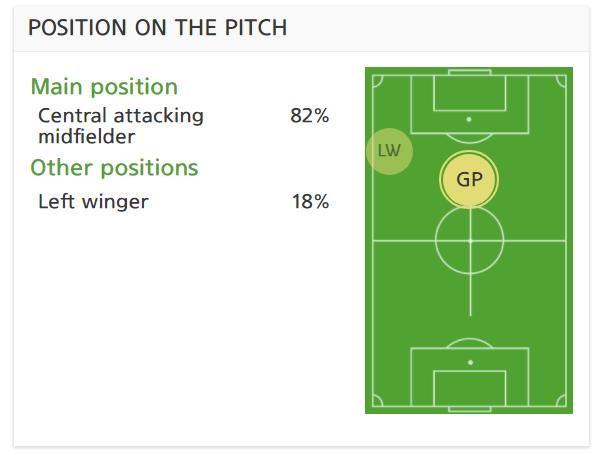Screen dimensions: 603x455
Task: Click the bottom-right corner arc
Action: tap(561, 400)
